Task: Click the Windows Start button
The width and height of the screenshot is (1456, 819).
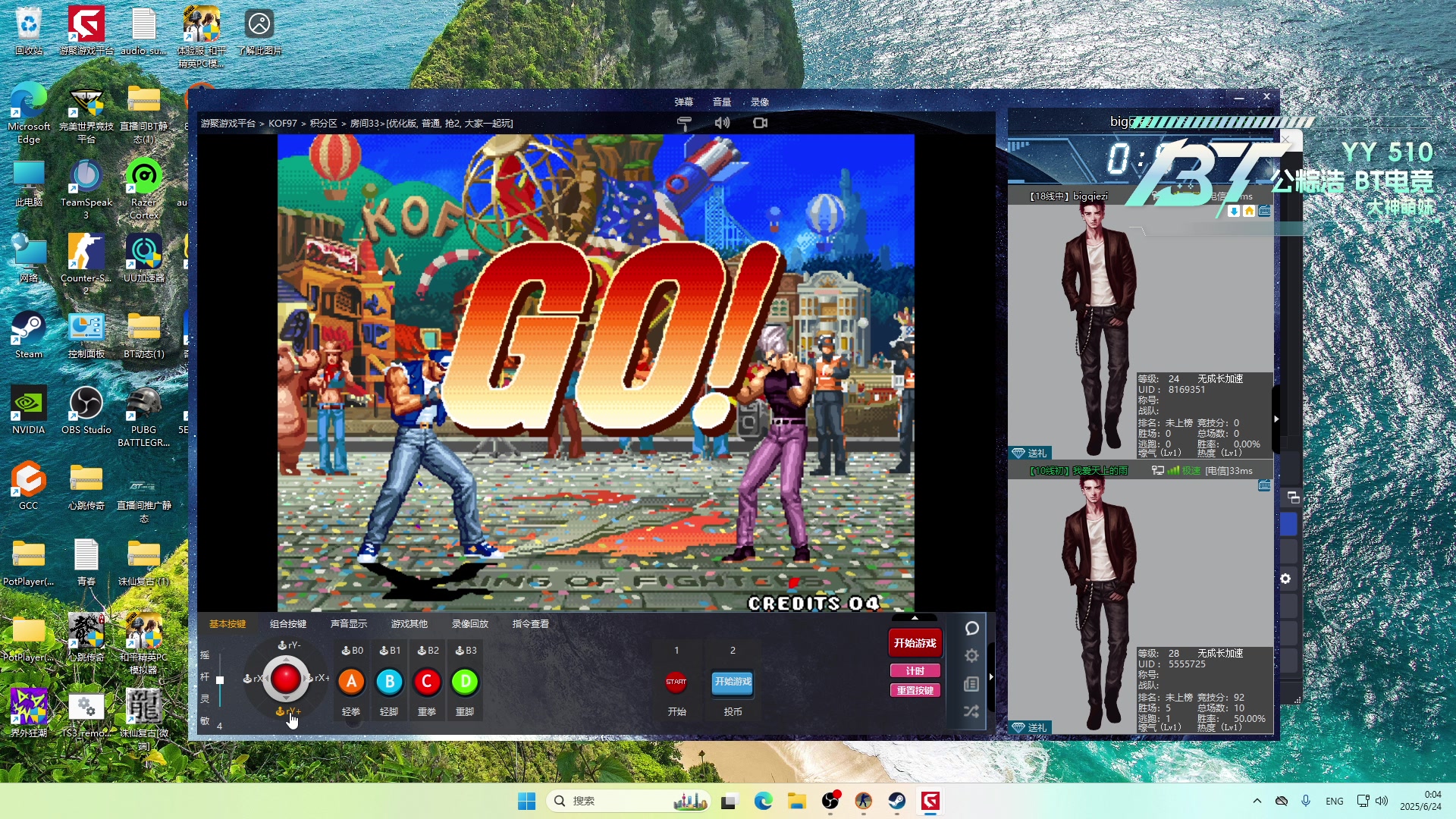Action: [x=526, y=801]
